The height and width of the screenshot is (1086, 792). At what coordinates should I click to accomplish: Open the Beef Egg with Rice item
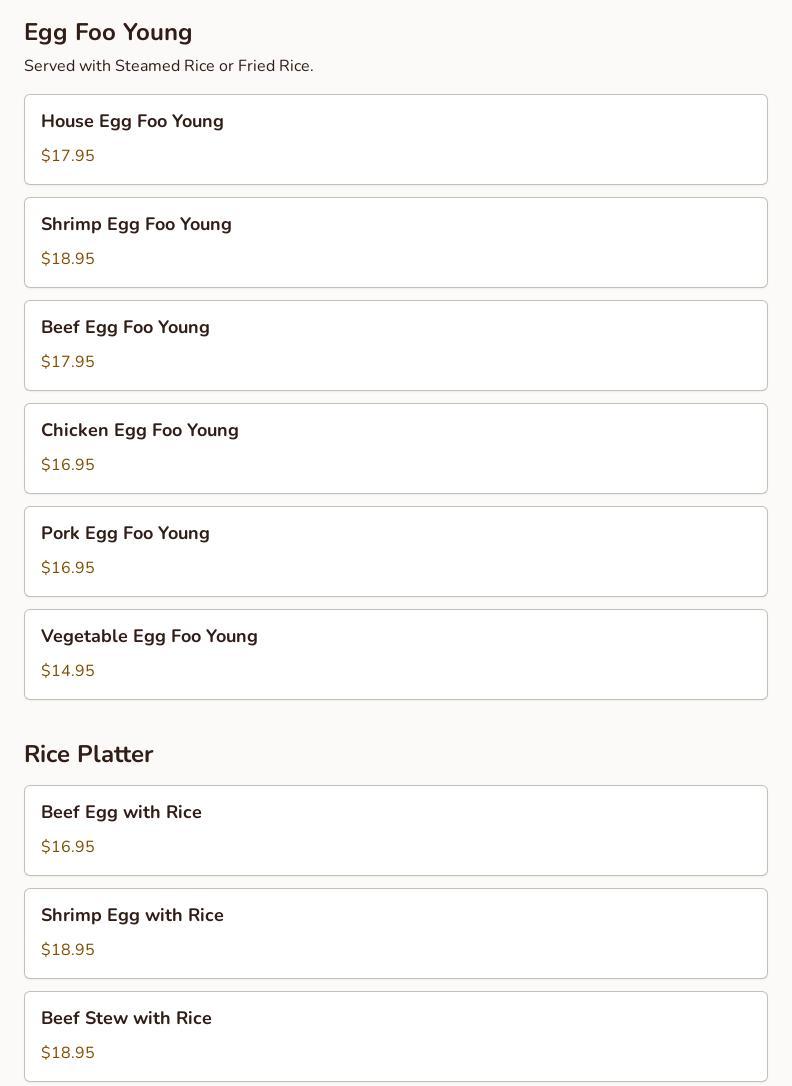(x=395, y=830)
